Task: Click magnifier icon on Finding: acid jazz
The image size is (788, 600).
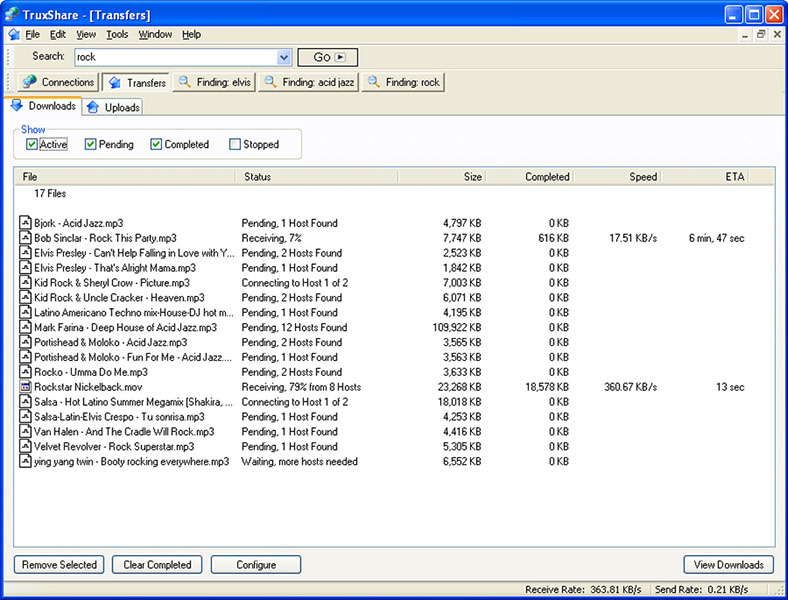Action: point(270,83)
